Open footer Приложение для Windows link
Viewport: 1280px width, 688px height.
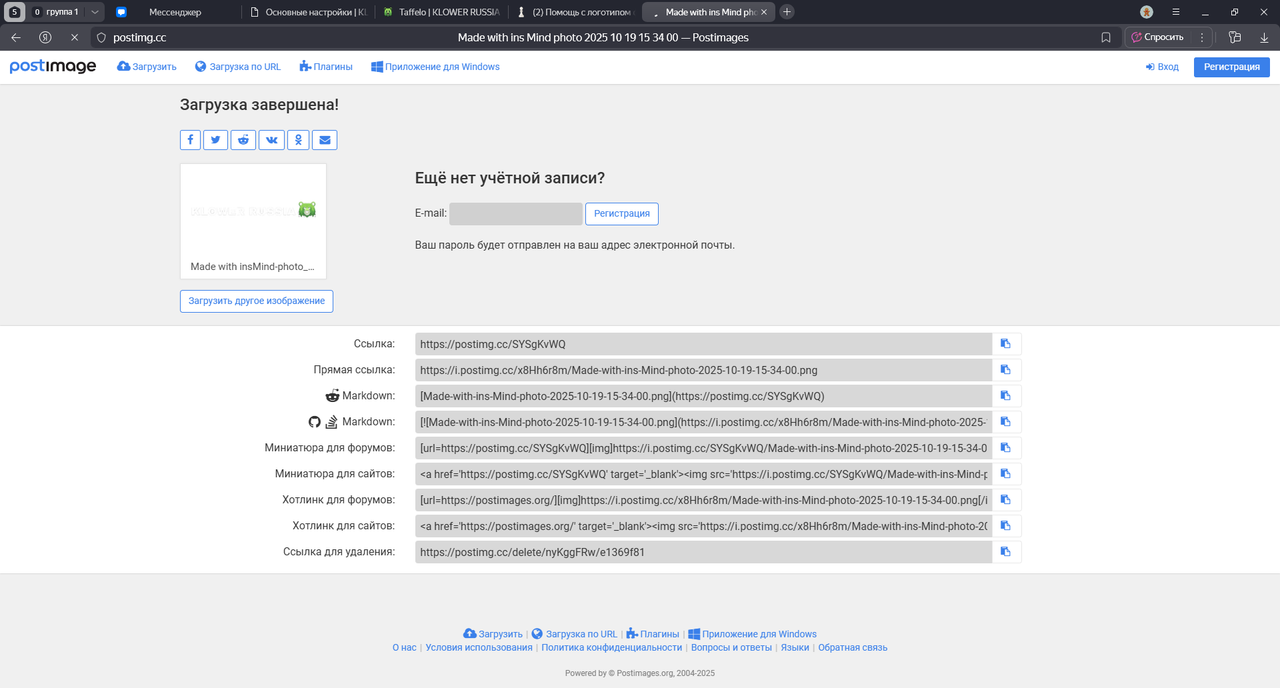752,634
